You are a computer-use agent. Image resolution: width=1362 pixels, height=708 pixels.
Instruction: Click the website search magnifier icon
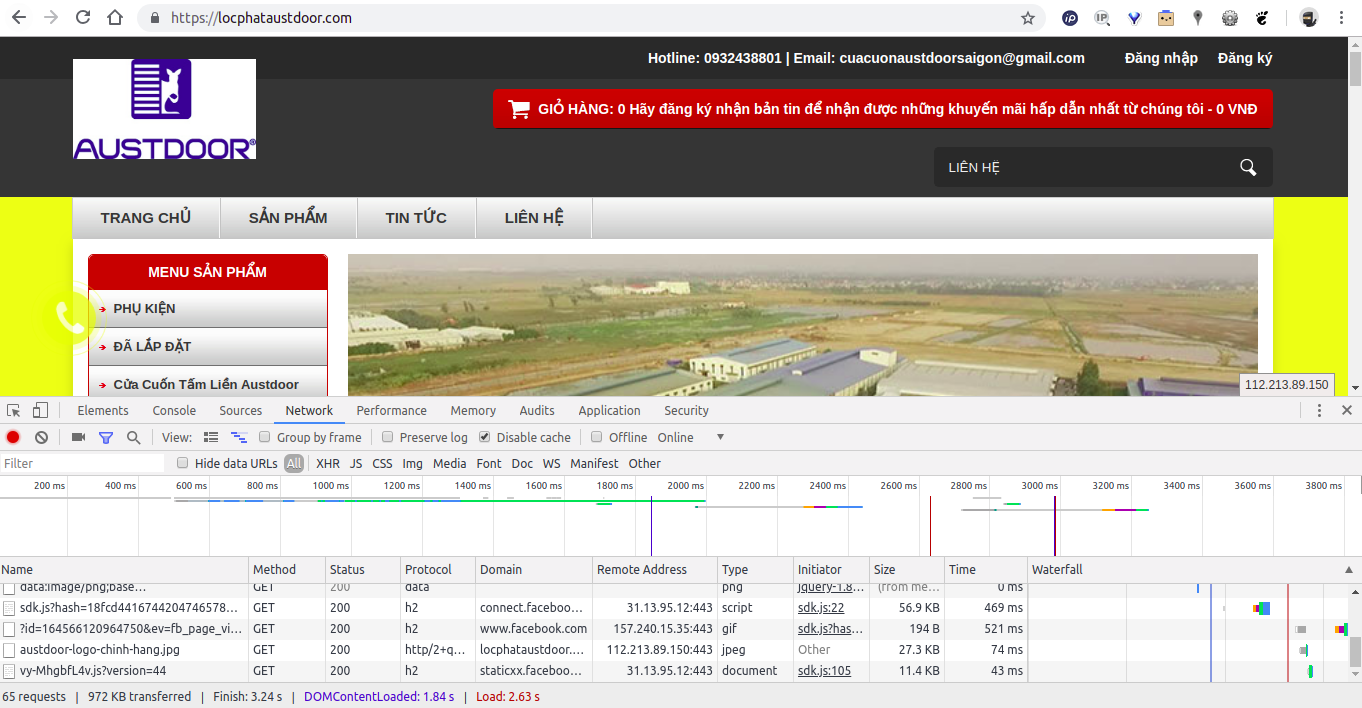[1248, 167]
